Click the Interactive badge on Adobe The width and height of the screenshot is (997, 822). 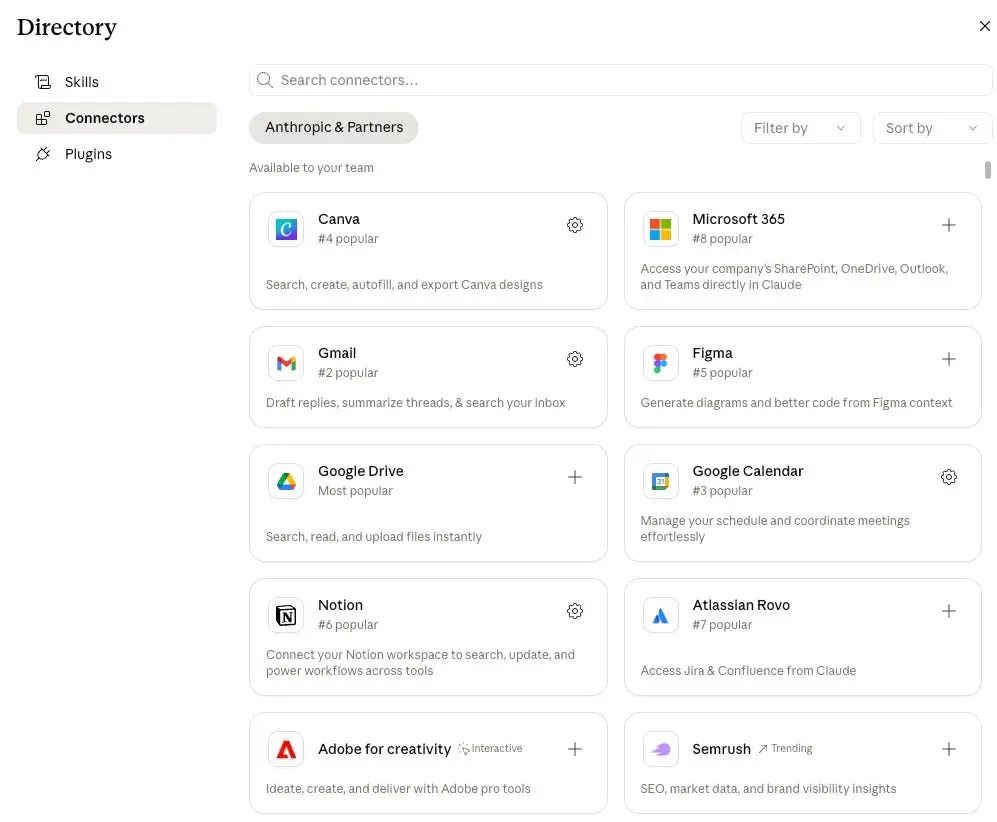490,749
